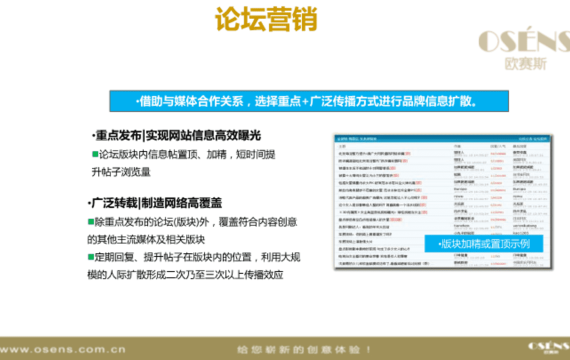This screenshot has width=570, height=360.
Task: Open the forum screenshot thumbnail
Action: pyautogui.click(x=443, y=202)
